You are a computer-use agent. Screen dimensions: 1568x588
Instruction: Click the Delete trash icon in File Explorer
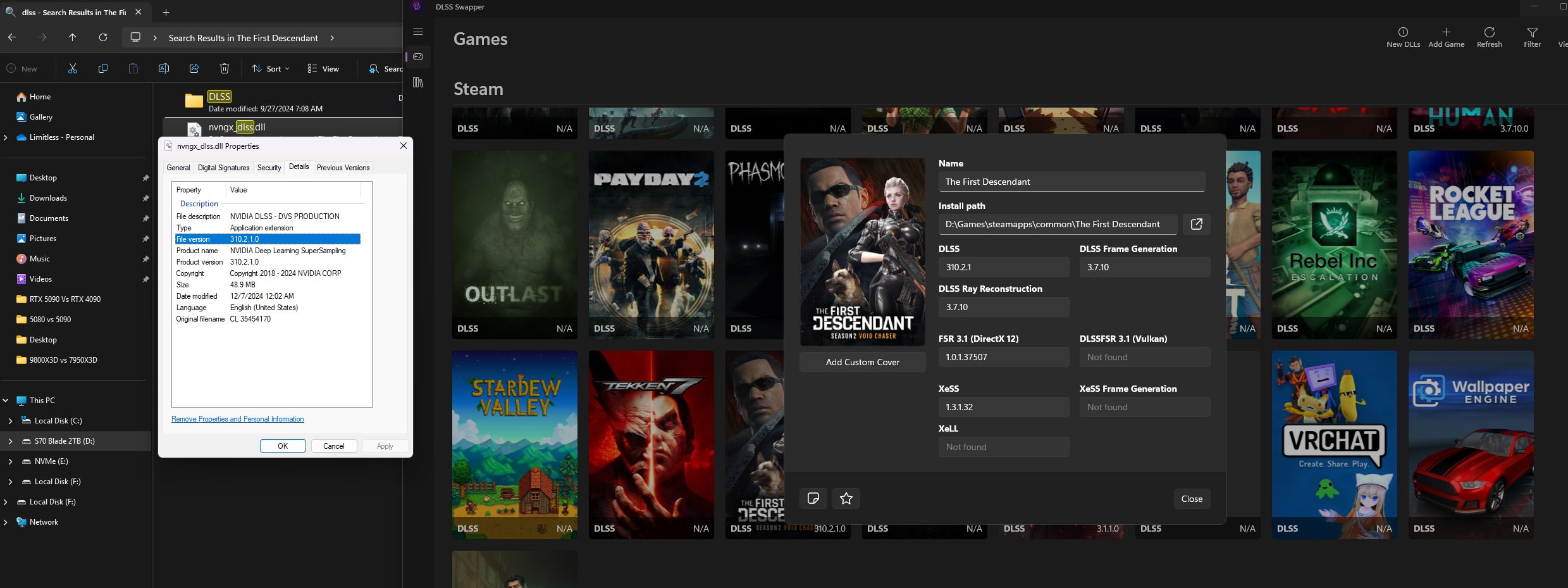pos(225,68)
